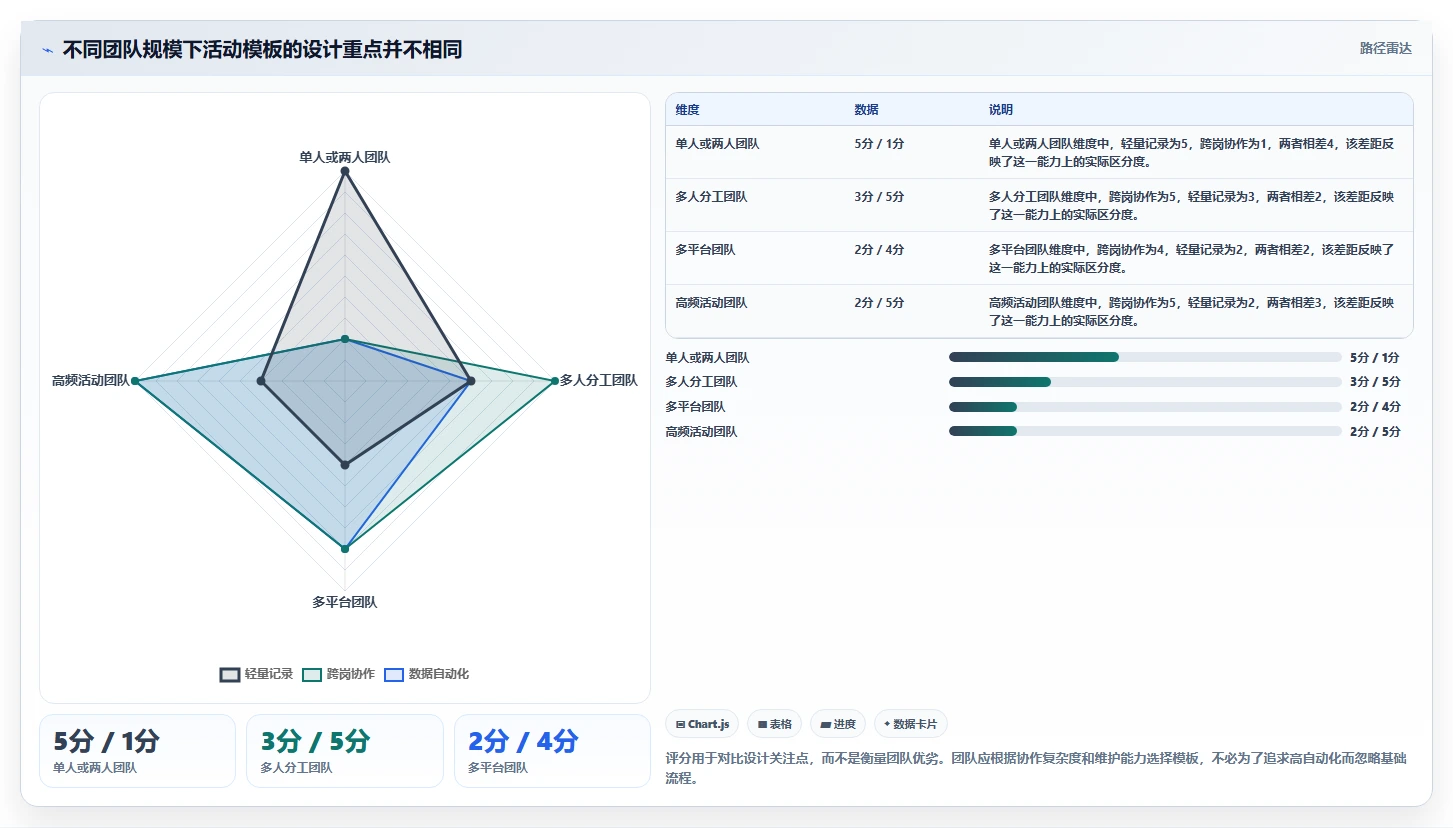This screenshot has width=1453, height=828.
Task: Click 多平台团队 label in the progress list
Action: [x=695, y=407]
